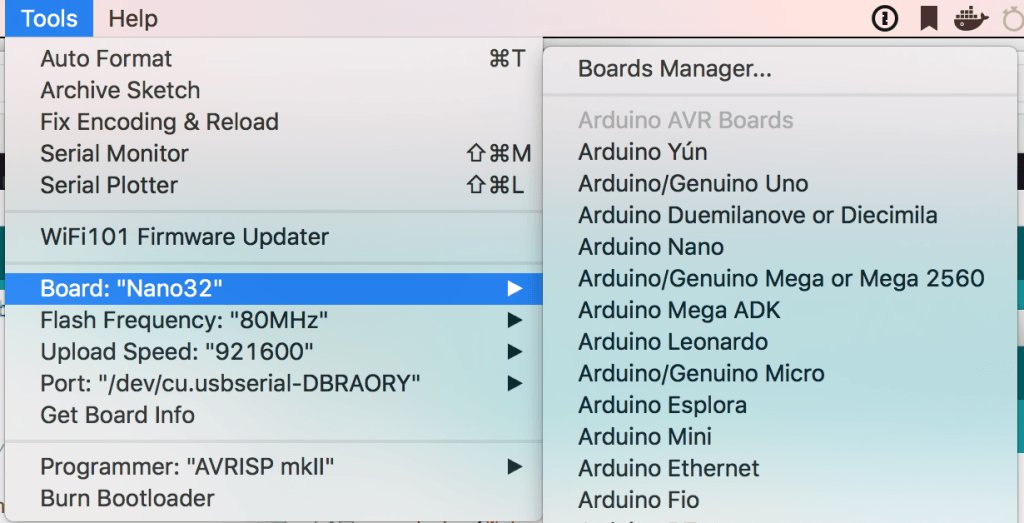Select Fix Encoding & Reload
Screen dimensions: 1024x523
point(274,122)
